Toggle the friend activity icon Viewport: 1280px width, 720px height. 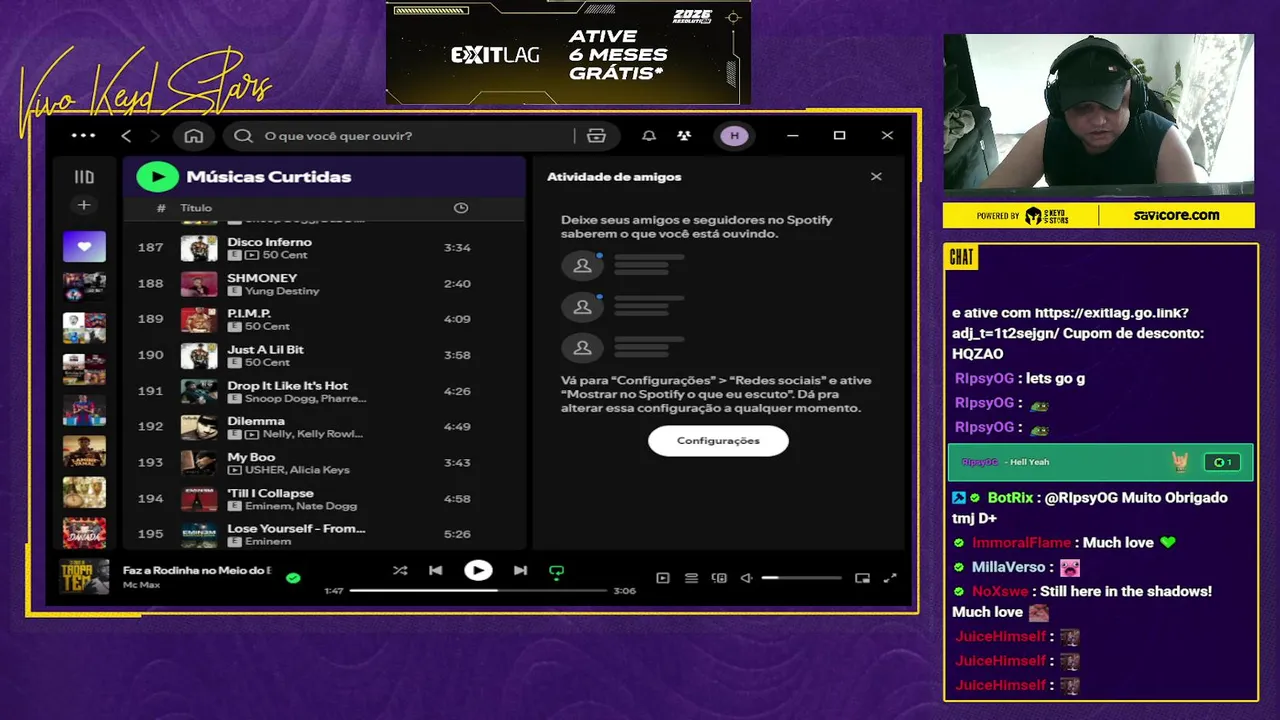click(684, 136)
